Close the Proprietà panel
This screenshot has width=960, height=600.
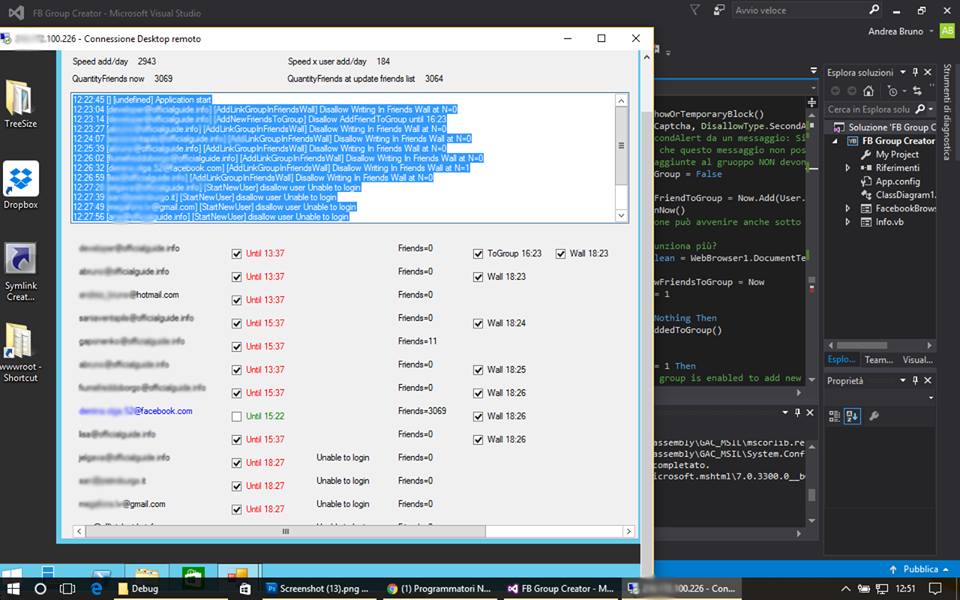pyautogui.click(x=928, y=380)
